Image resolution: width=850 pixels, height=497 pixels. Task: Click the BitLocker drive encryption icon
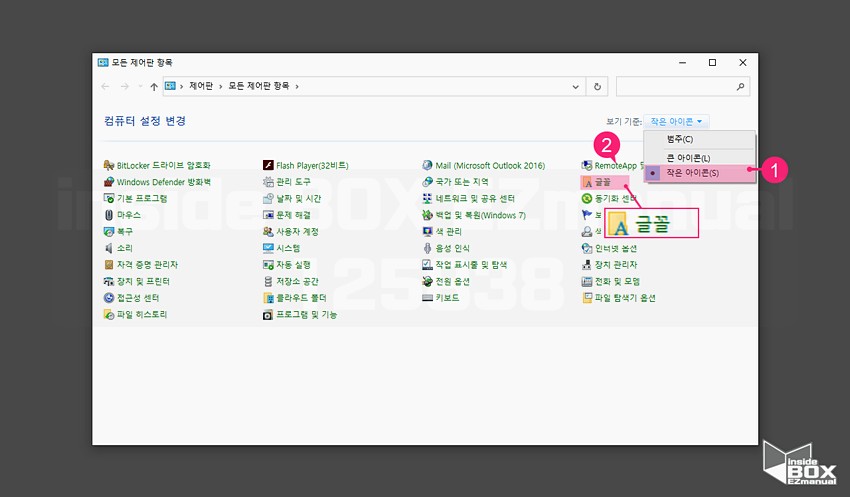[x=109, y=165]
